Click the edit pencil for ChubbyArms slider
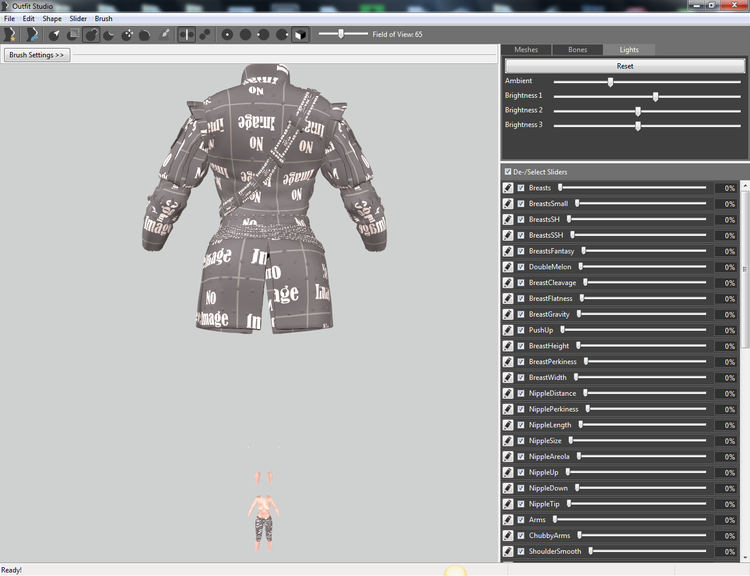The width and height of the screenshot is (750, 576). [x=508, y=535]
